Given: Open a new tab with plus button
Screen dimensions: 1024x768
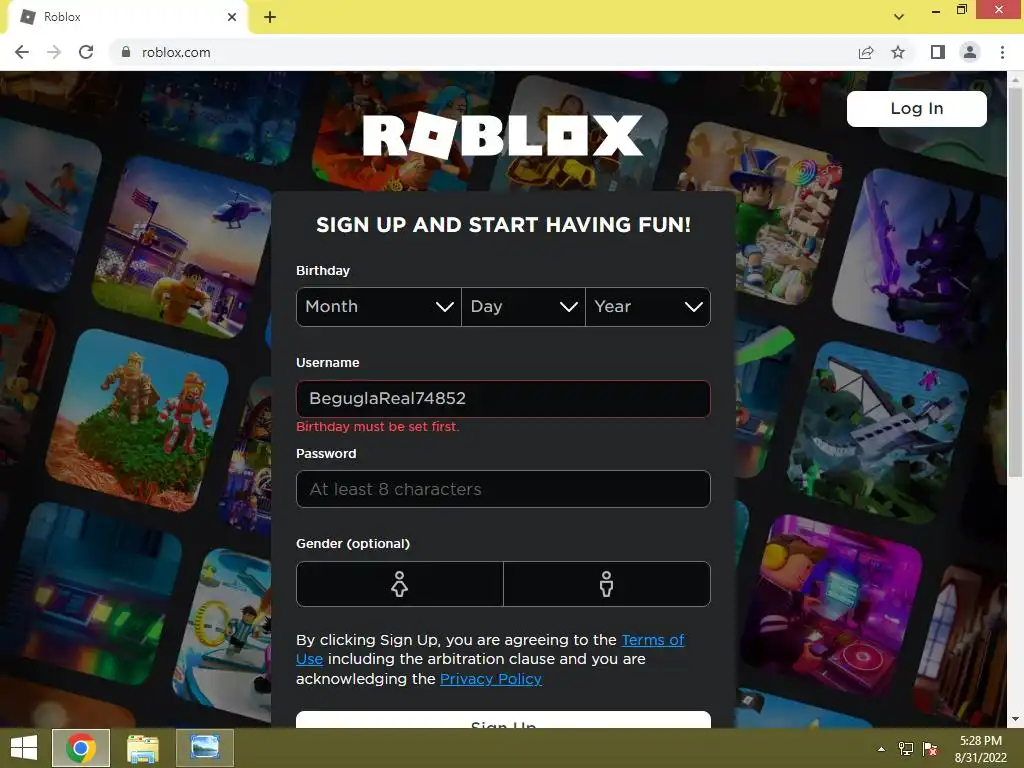Looking at the screenshot, I should tap(270, 17).
